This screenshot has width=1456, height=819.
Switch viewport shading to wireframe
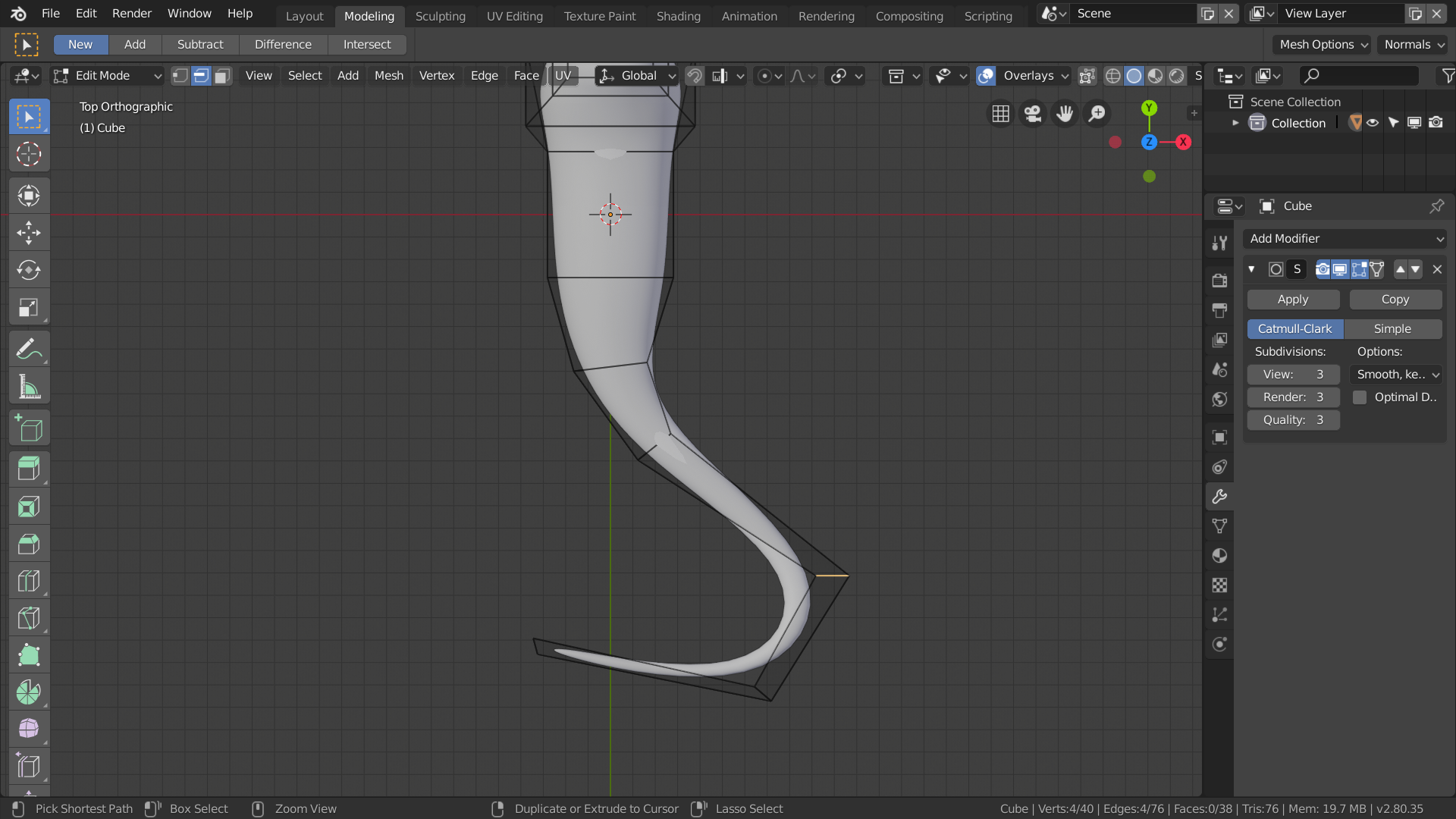click(x=1112, y=76)
